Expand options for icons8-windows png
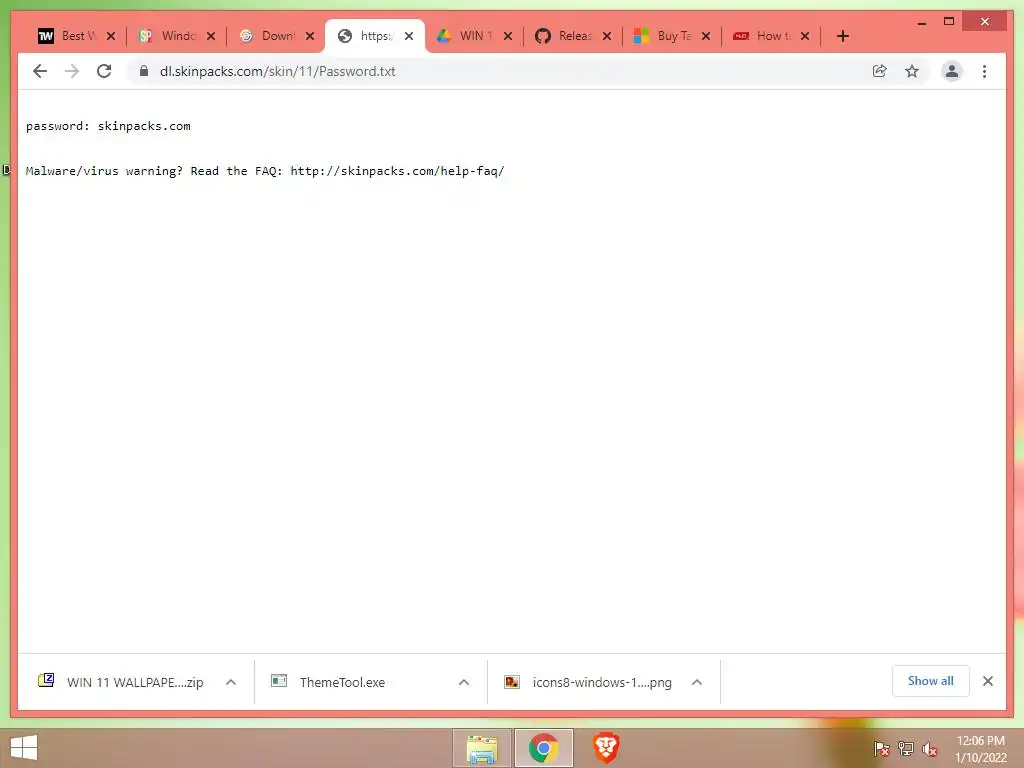1024x768 pixels. pyautogui.click(x=697, y=682)
